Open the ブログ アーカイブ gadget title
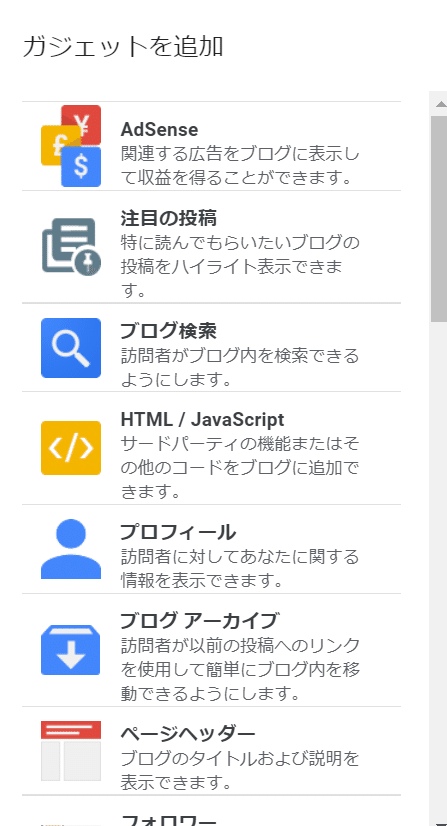Viewport: 447px width, 826px height. [x=198, y=621]
